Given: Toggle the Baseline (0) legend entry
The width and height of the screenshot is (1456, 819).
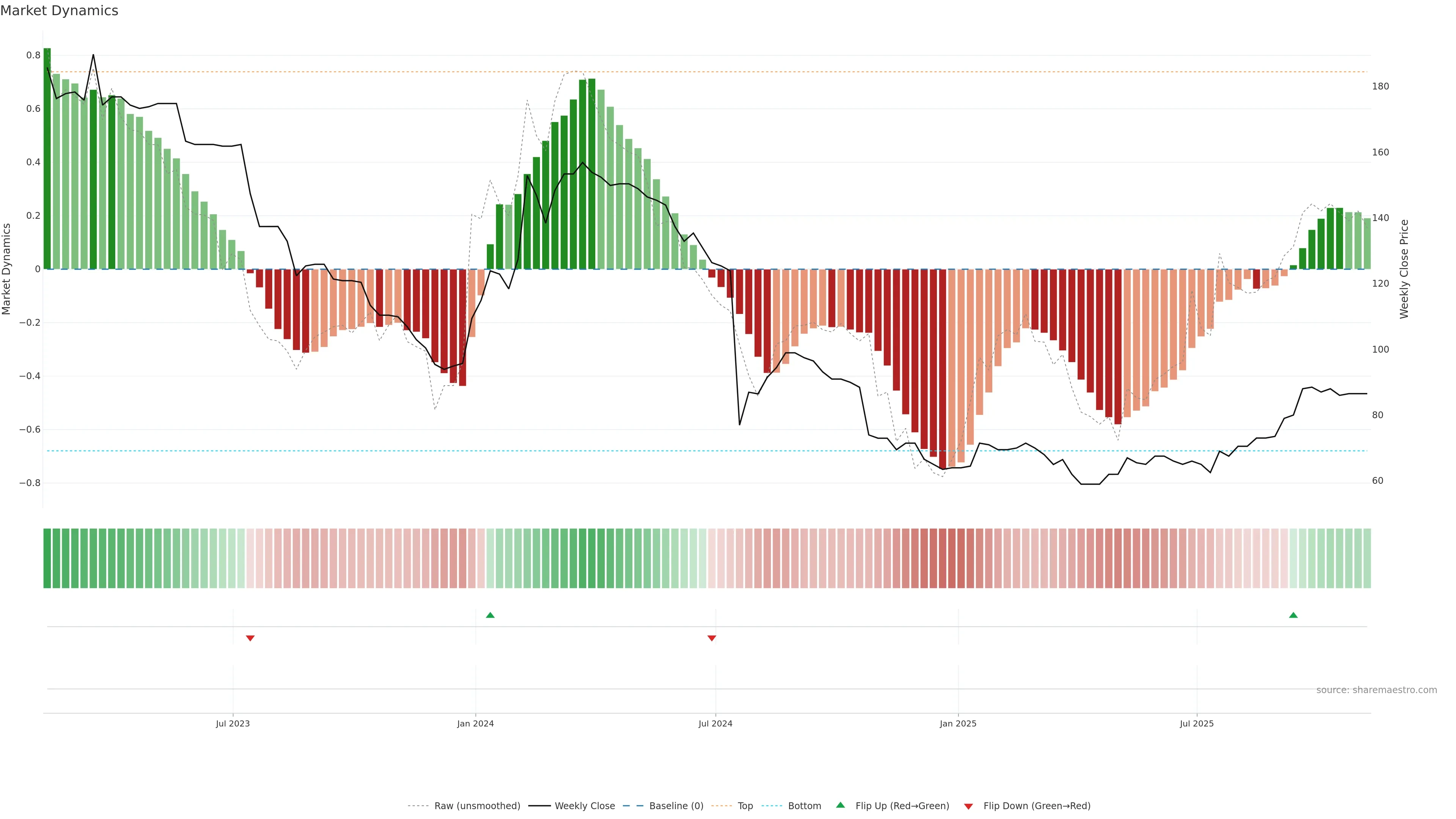Looking at the screenshot, I should tap(676, 806).
